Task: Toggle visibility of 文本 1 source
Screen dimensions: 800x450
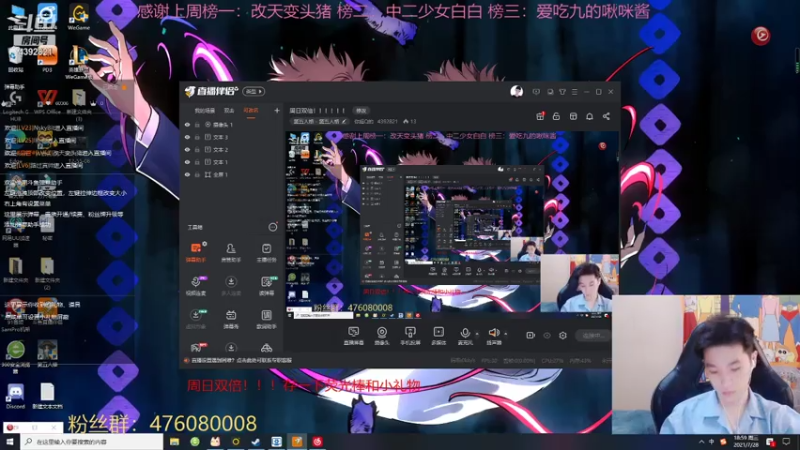Action: tap(187, 162)
